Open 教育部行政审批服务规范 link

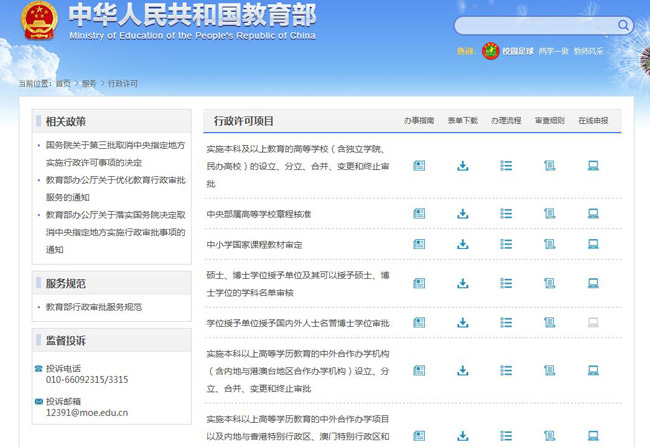[x=93, y=307]
